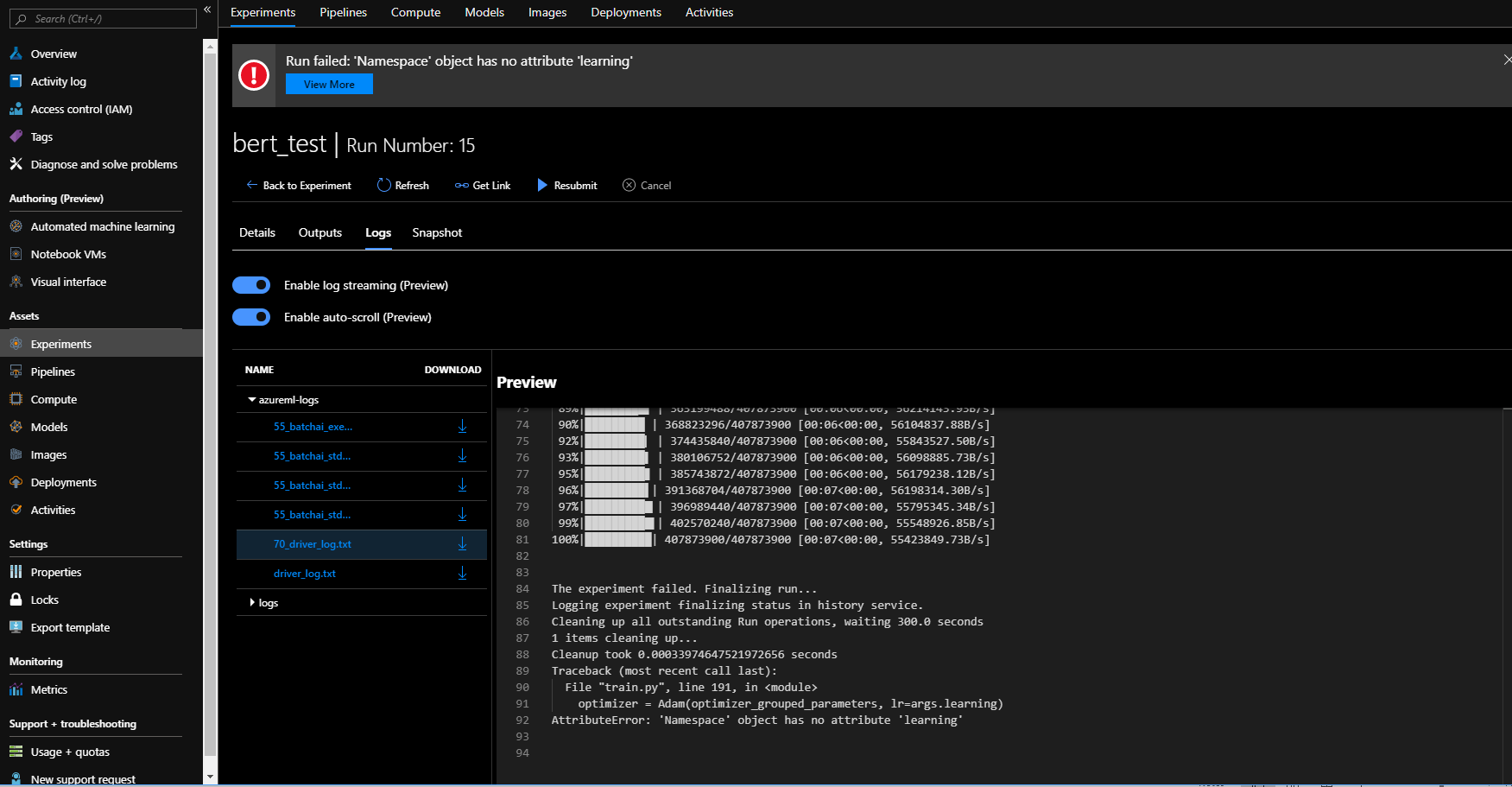The height and width of the screenshot is (787, 1512).
Task: Click Access control (IAM) icon
Action: [x=16, y=109]
